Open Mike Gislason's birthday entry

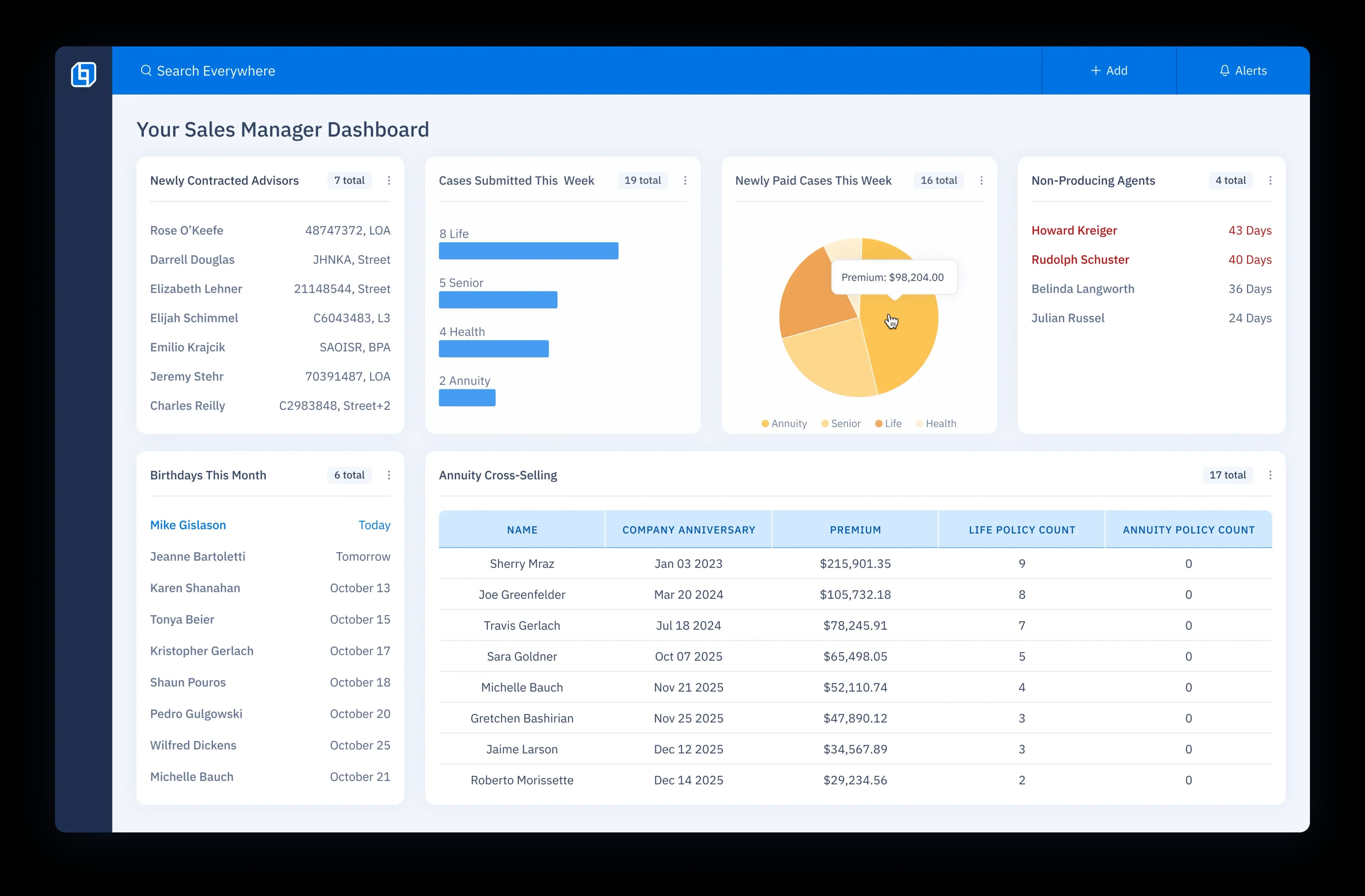(x=188, y=524)
